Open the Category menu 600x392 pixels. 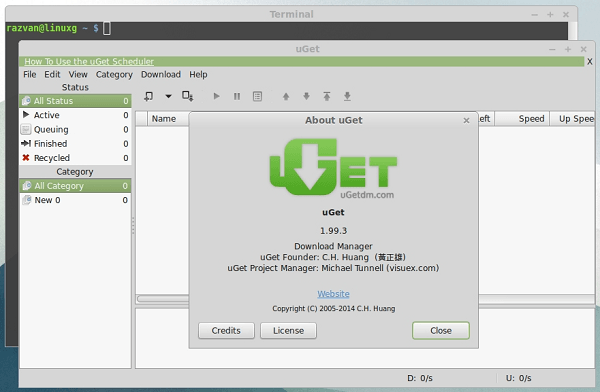[114, 74]
